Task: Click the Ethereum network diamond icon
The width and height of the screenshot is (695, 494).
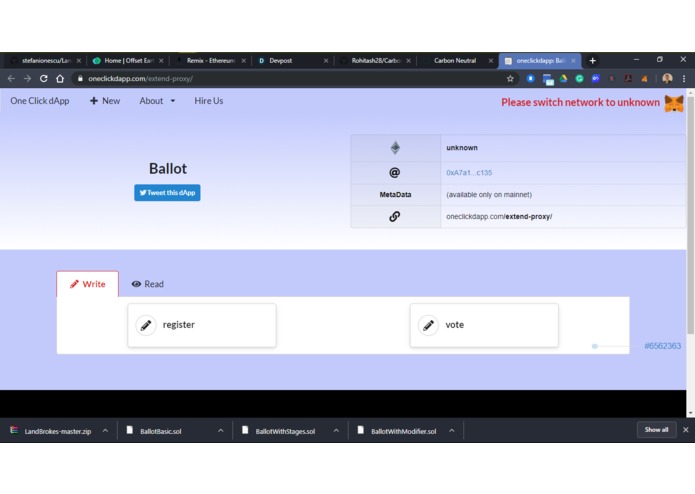Action: pos(395,148)
